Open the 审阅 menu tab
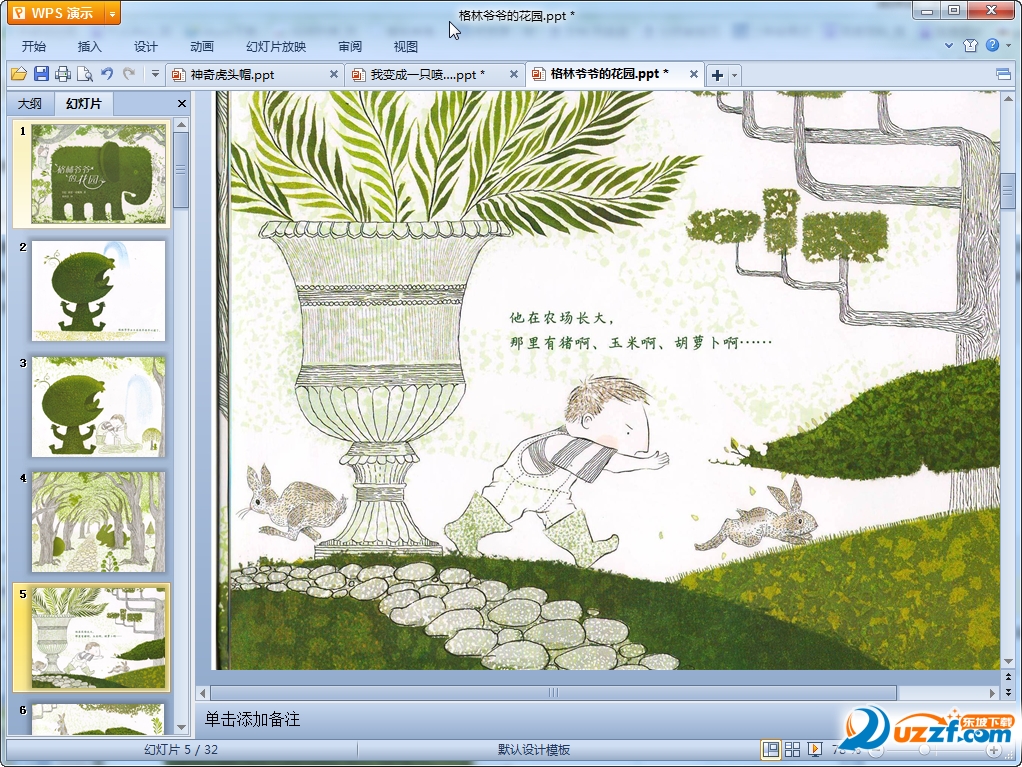Screen dimensions: 1022x767 pos(350,46)
